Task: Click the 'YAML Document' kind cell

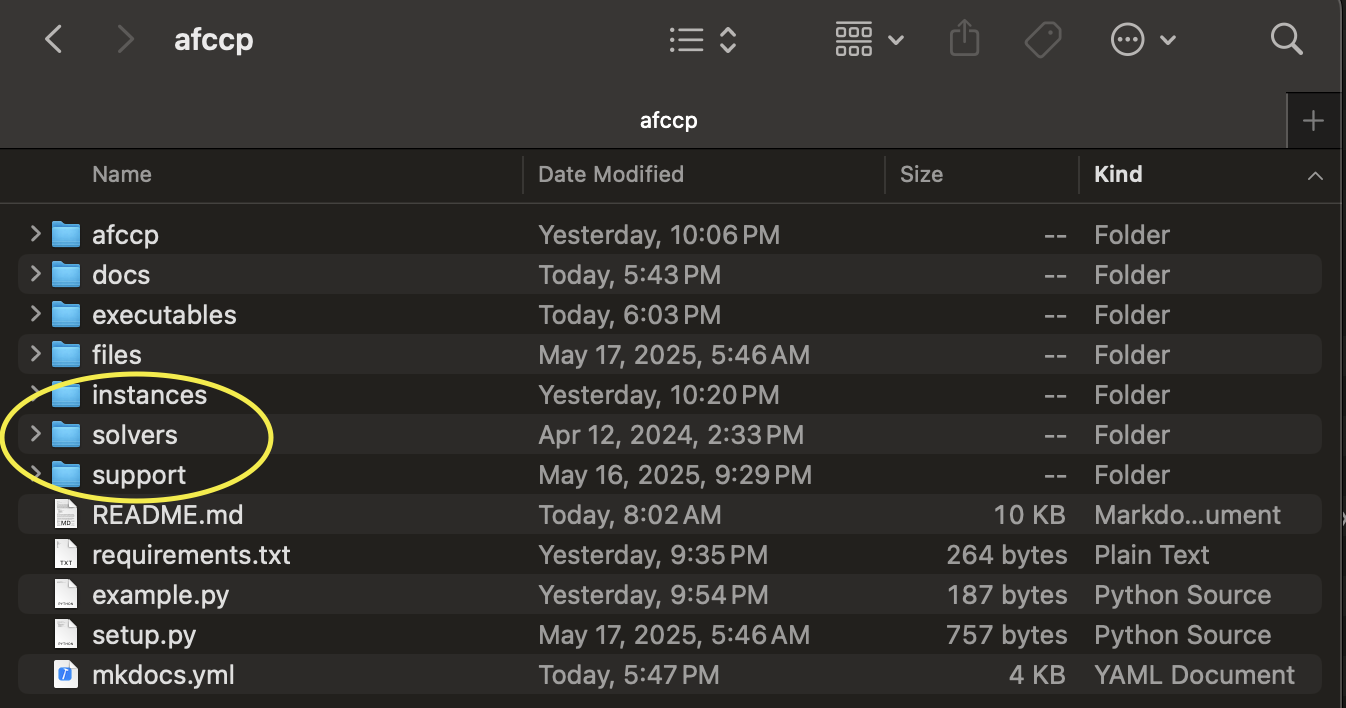Action: (x=1194, y=675)
